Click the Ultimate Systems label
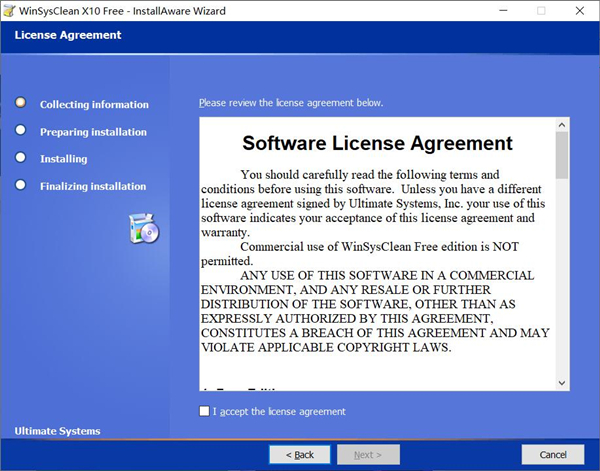600x471 pixels. pyautogui.click(x=58, y=431)
